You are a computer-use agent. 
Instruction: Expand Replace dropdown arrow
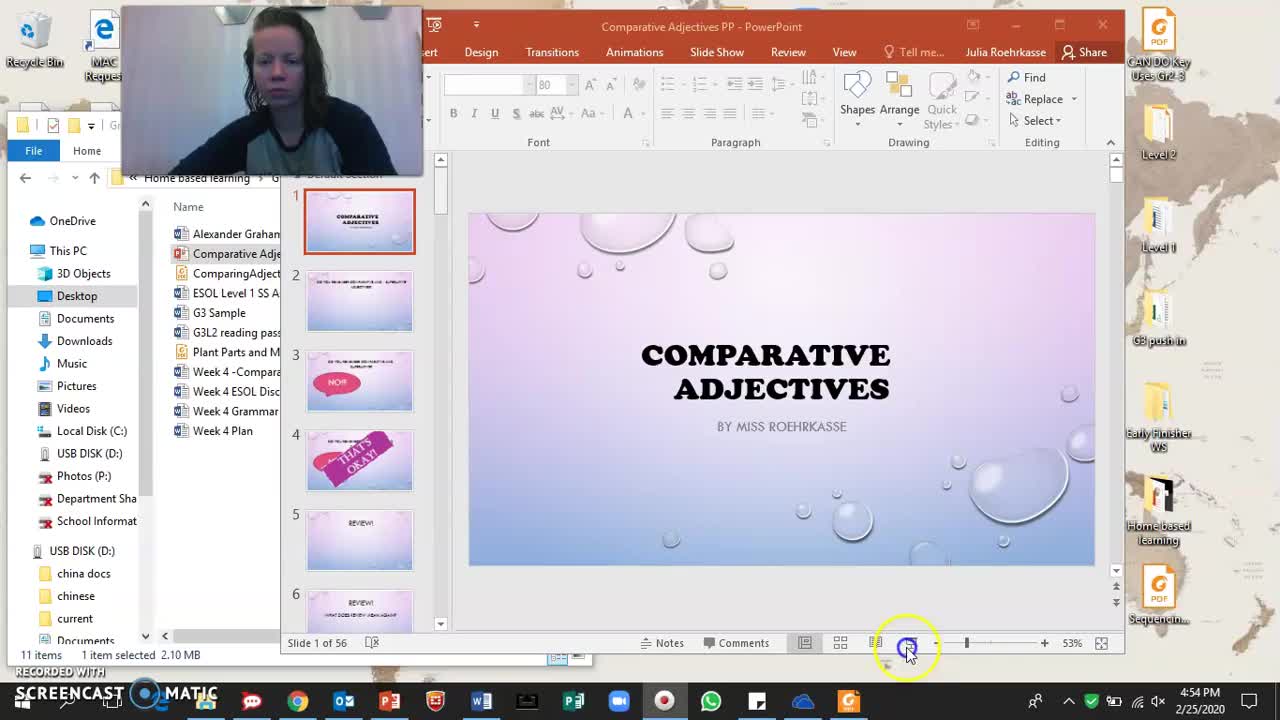[1074, 99]
